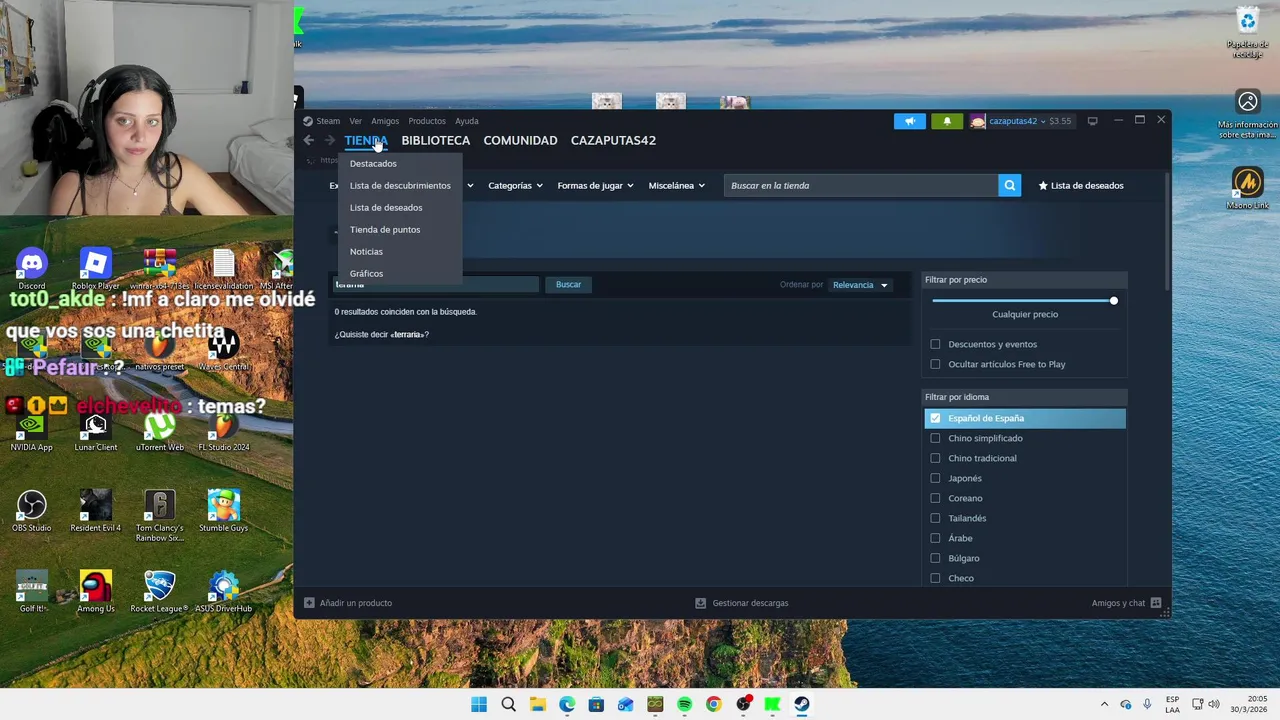The width and height of the screenshot is (1280, 720).
Task: Select the Rocket League desktop icon
Action: [160, 592]
